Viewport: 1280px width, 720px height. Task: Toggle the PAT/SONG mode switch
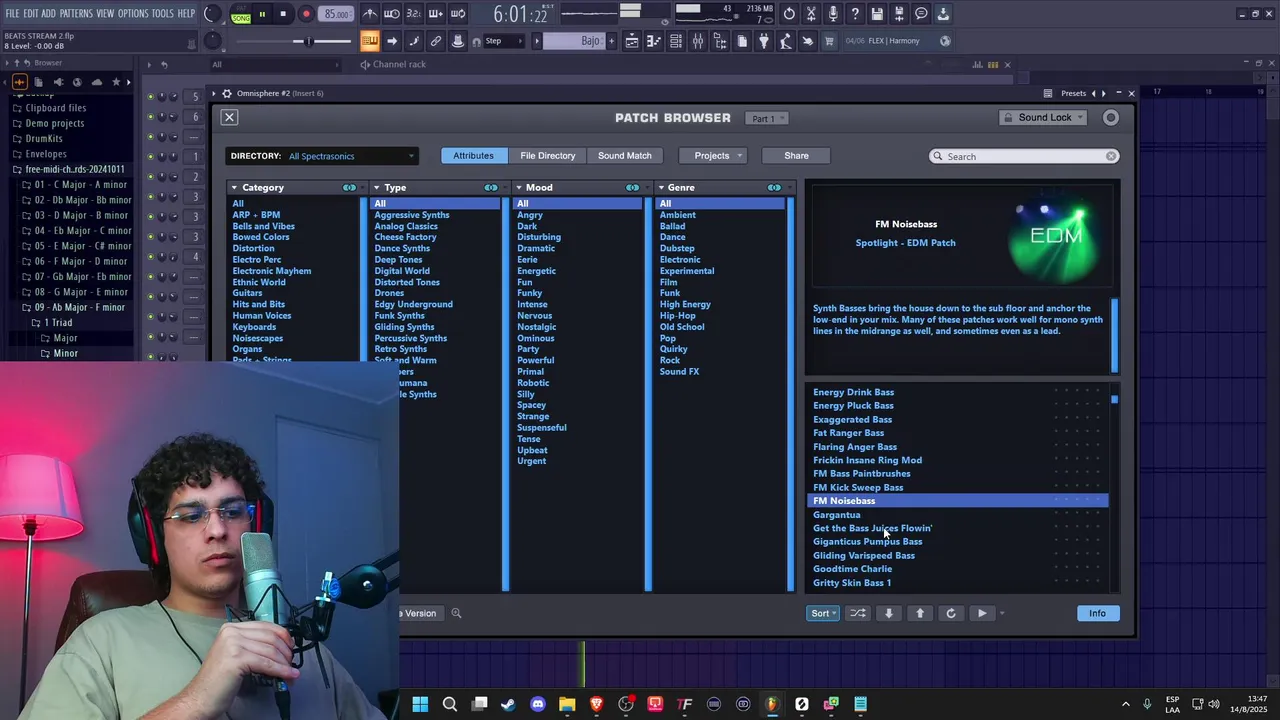(241, 14)
